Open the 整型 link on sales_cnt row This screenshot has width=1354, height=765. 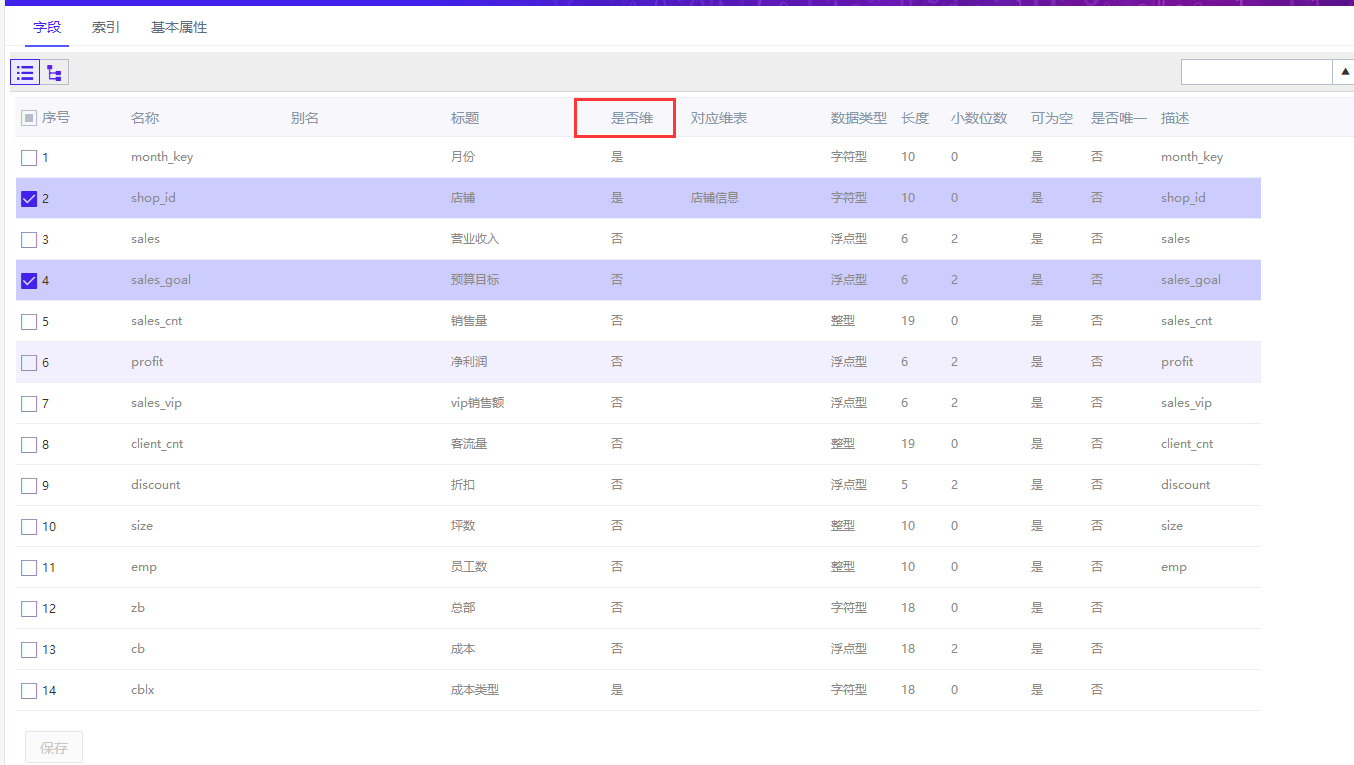point(843,320)
